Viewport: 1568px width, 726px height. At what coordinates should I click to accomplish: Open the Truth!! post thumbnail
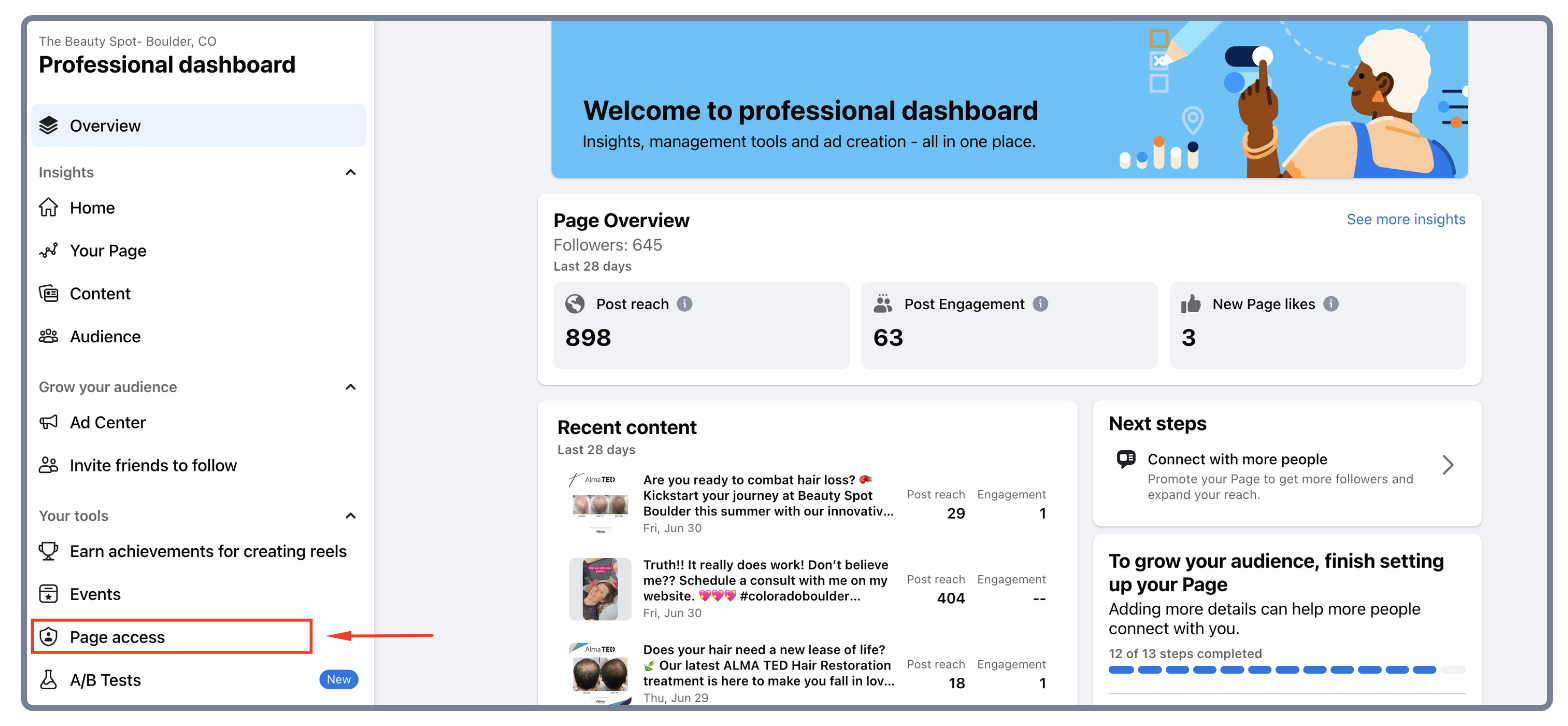(x=600, y=589)
